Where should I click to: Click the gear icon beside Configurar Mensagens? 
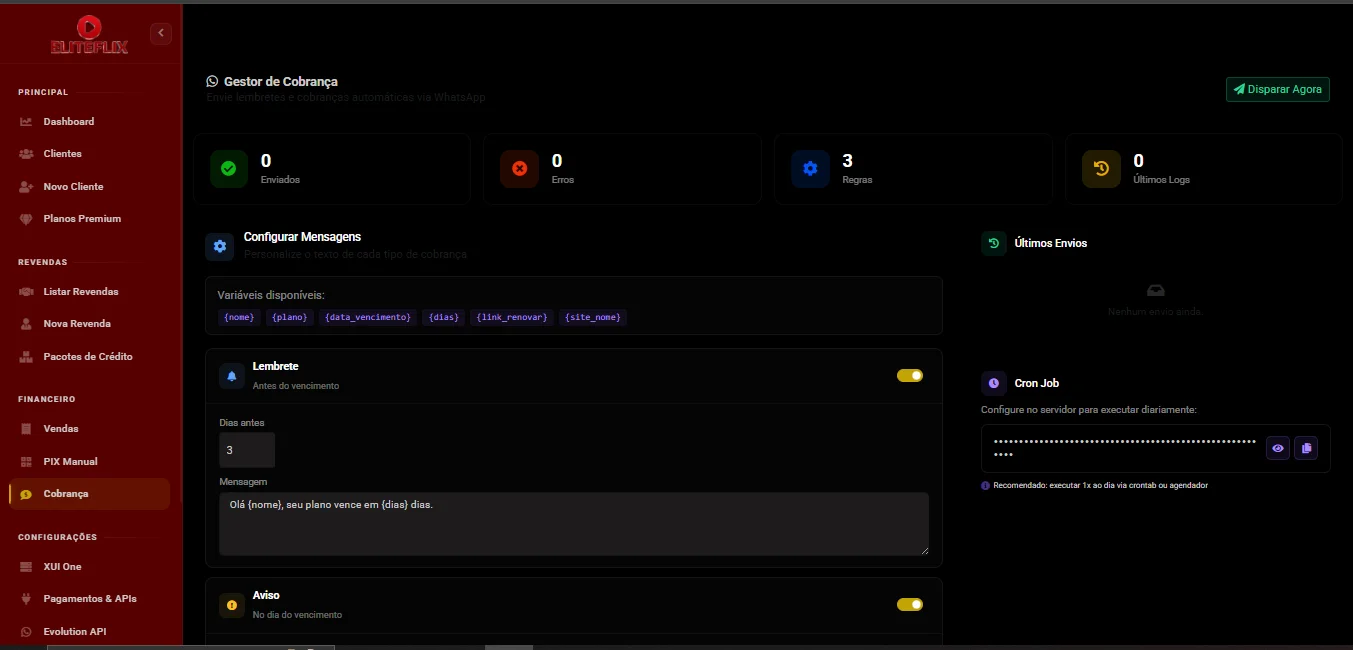click(220, 246)
